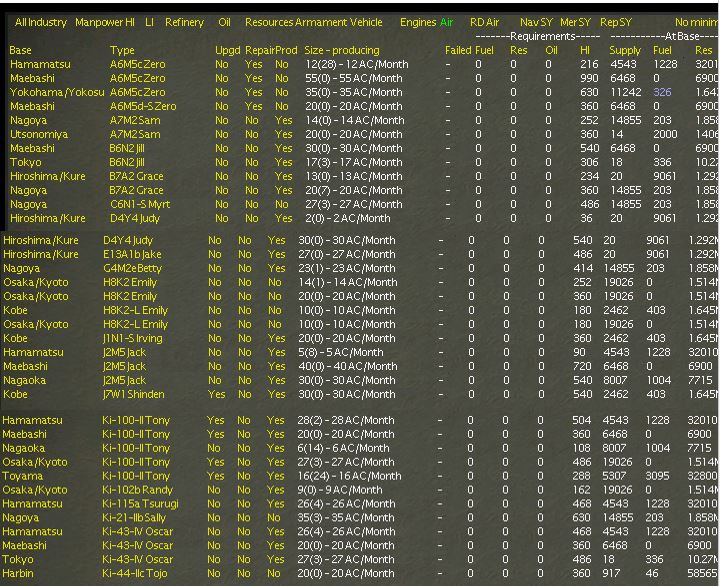Toggle Upgd Yes for Kobe J7W1 Shinden
The height and width of the screenshot is (586, 720).
(216, 394)
